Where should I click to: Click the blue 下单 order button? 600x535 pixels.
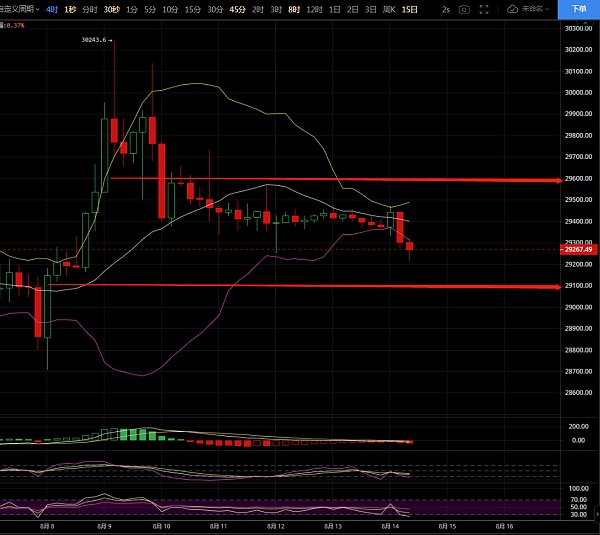pyautogui.click(x=579, y=9)
